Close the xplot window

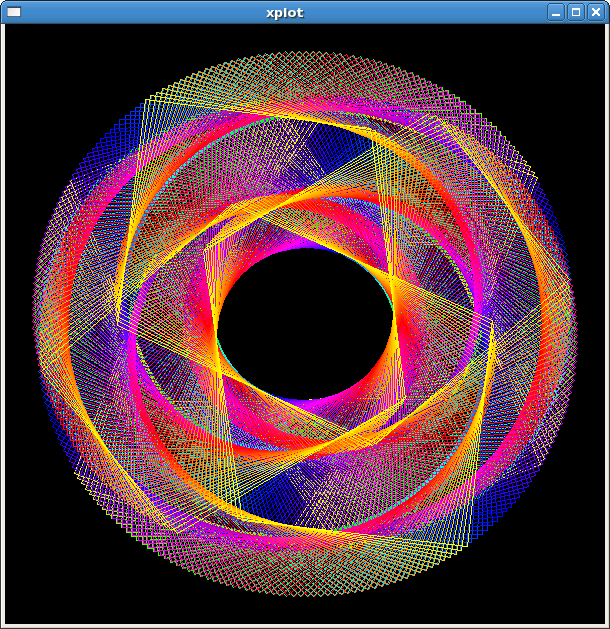tap(596, 12)
